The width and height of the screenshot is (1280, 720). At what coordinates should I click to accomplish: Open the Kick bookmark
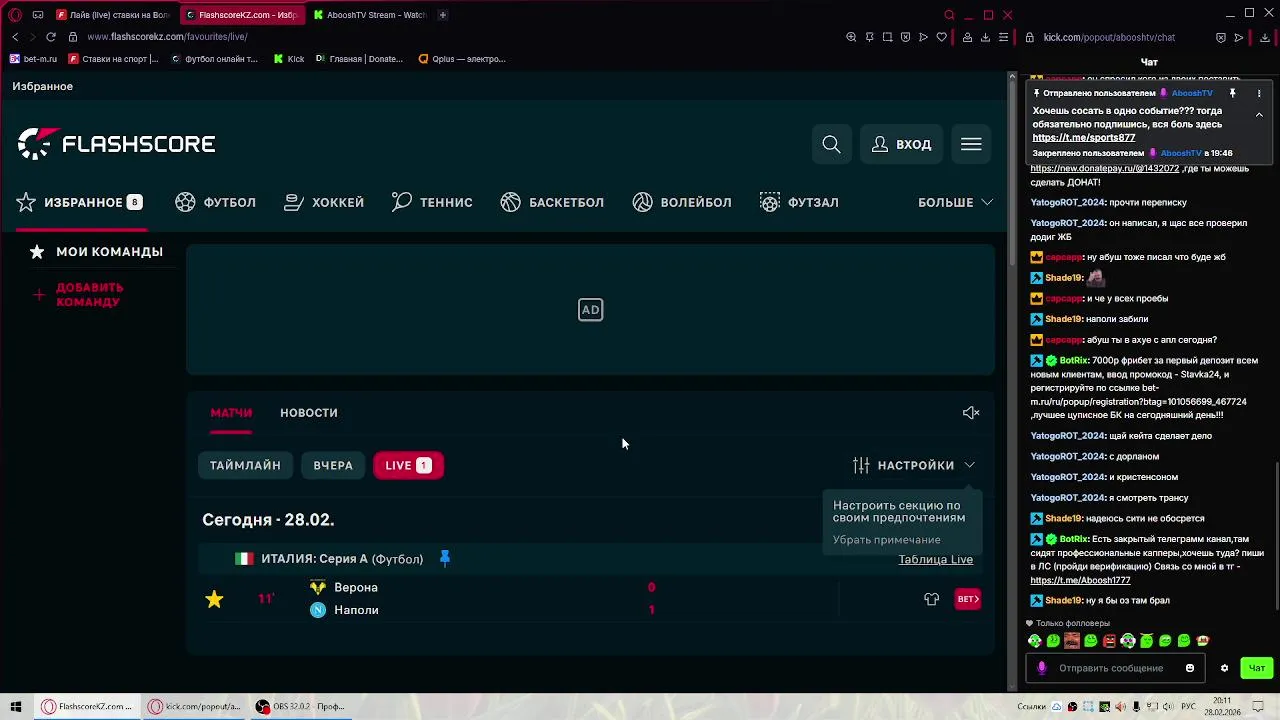289,59
